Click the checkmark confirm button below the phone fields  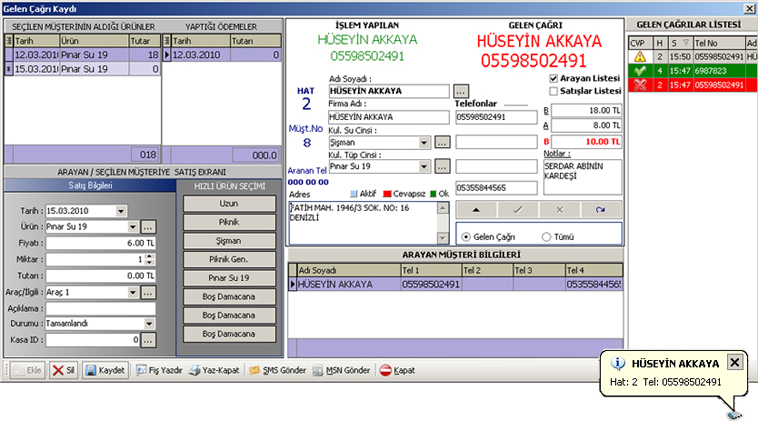point(517,209)
